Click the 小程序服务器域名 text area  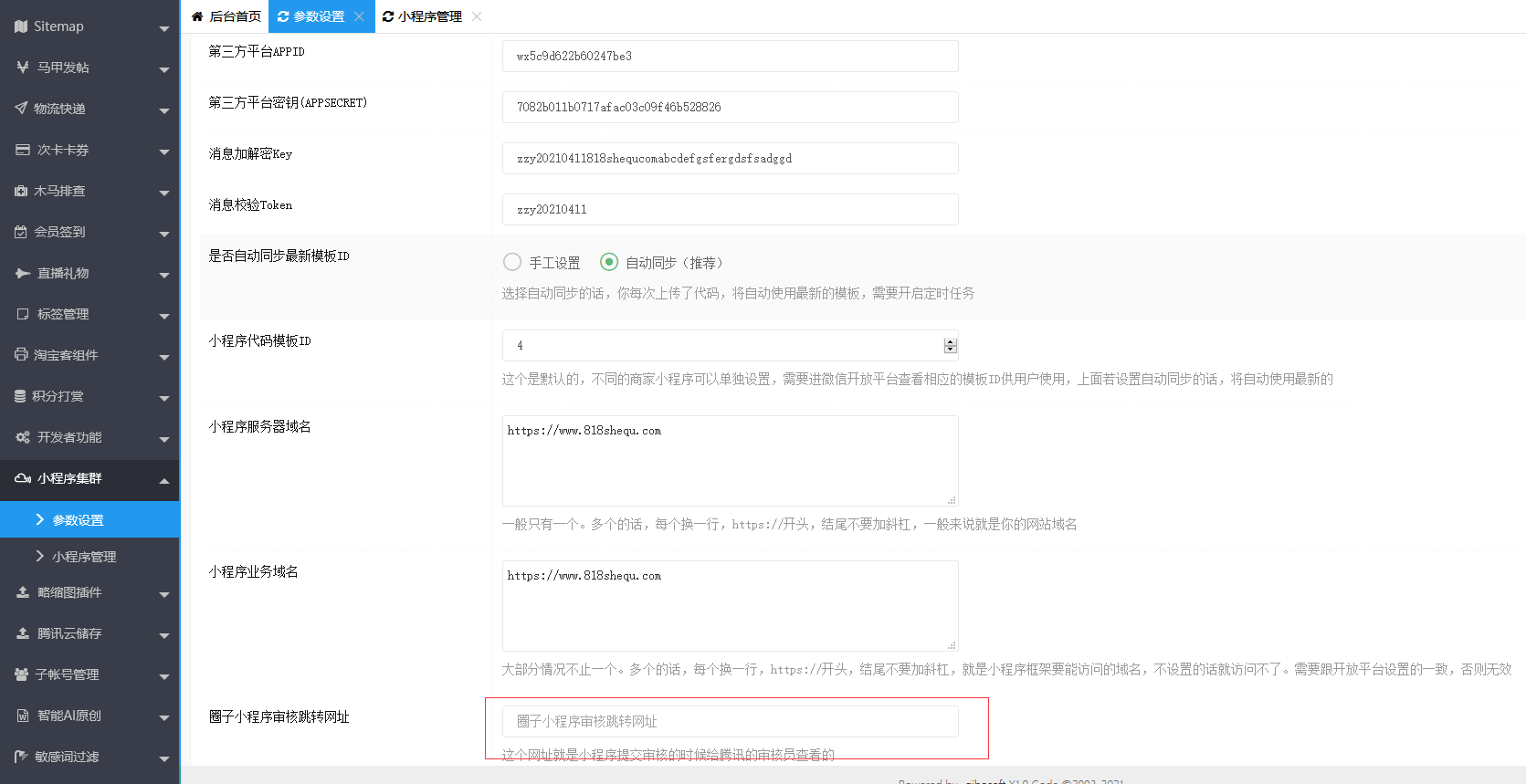click(x=730, y=461)
